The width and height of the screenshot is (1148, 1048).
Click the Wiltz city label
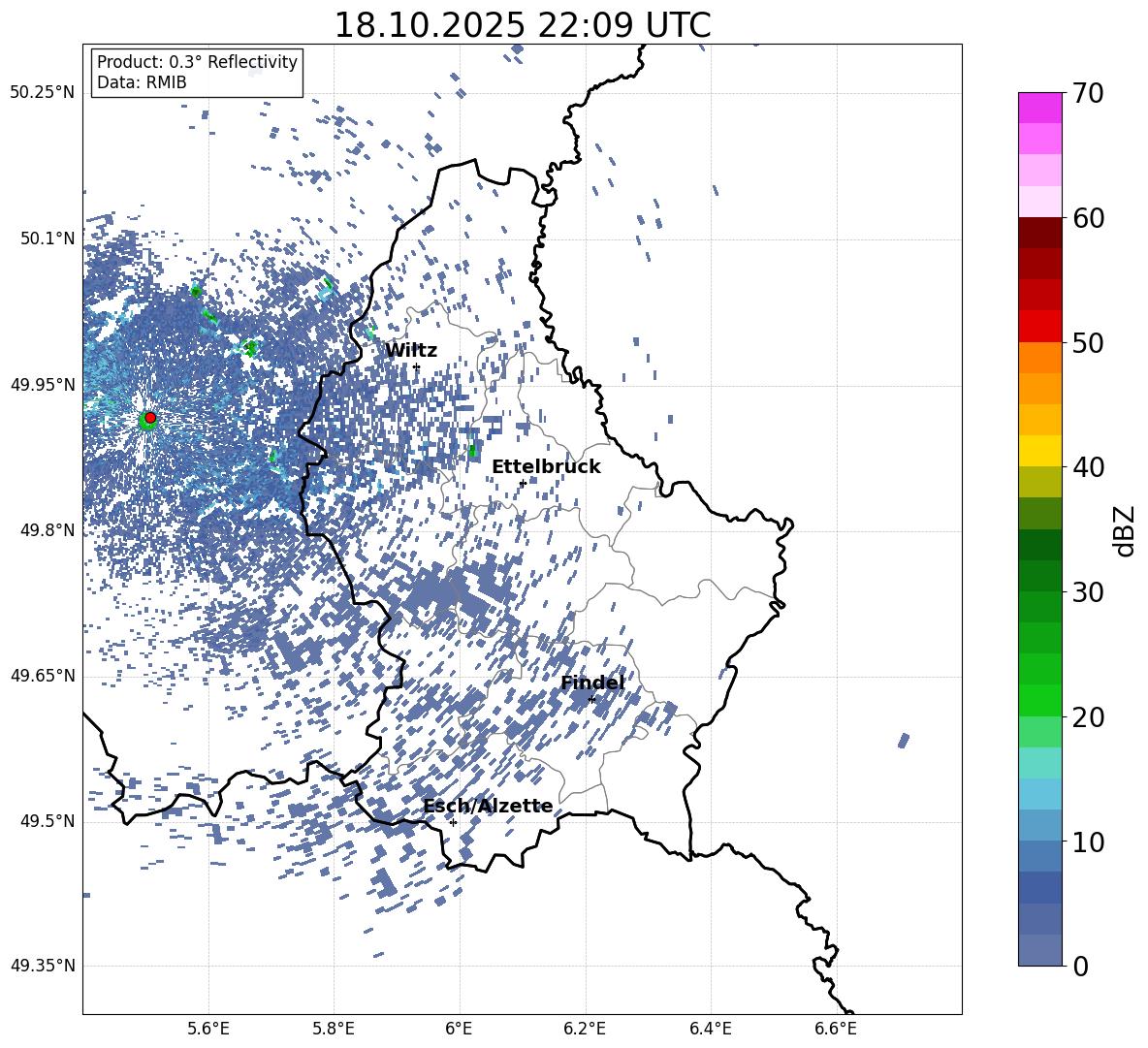pos(411,351)
